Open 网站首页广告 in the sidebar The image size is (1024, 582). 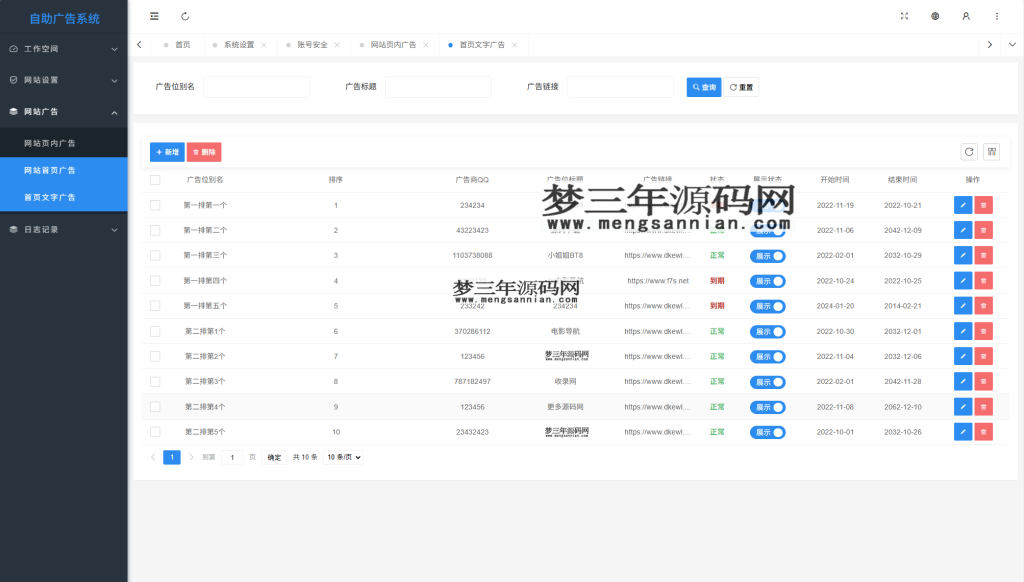(x=64, y=170)
